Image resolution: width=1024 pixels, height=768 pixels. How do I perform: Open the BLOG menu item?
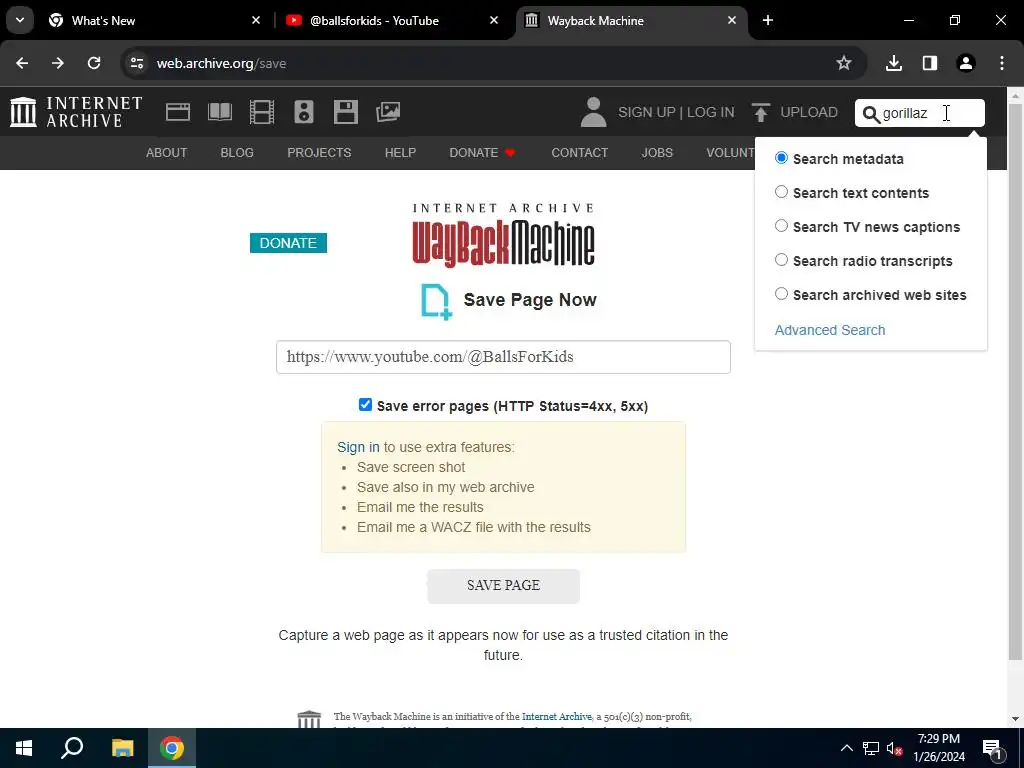point(237,153)
